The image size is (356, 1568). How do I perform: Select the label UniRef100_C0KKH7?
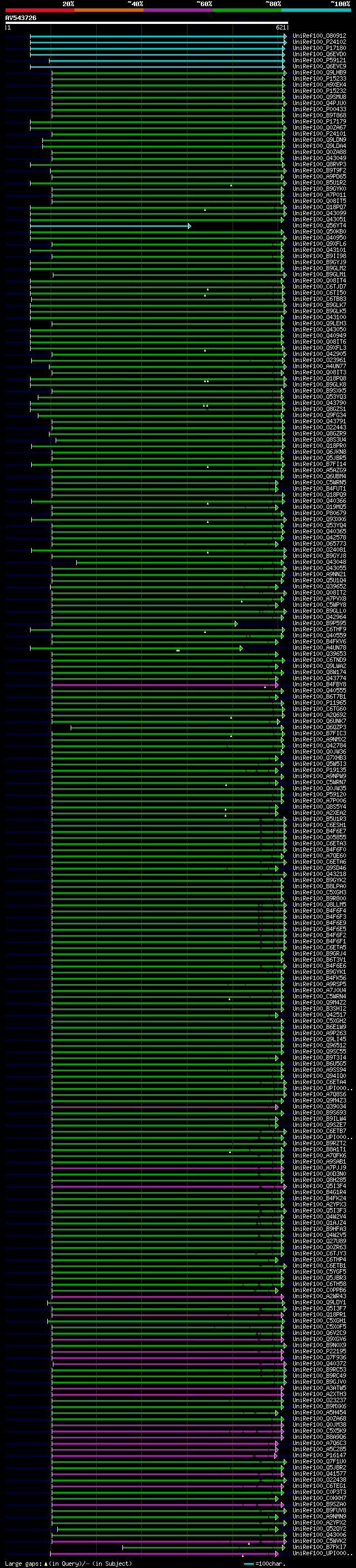click(319, 1499)
